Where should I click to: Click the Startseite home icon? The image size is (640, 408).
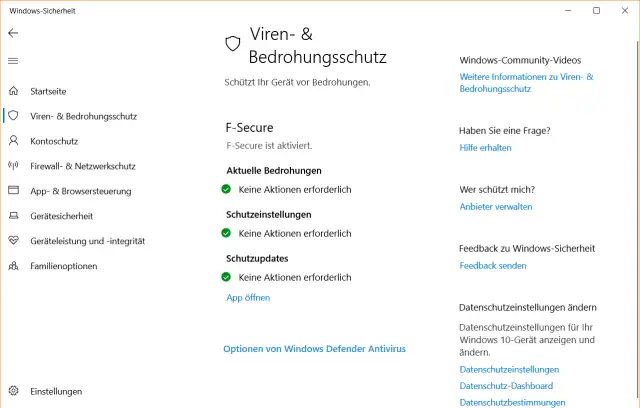pos(13,91)
